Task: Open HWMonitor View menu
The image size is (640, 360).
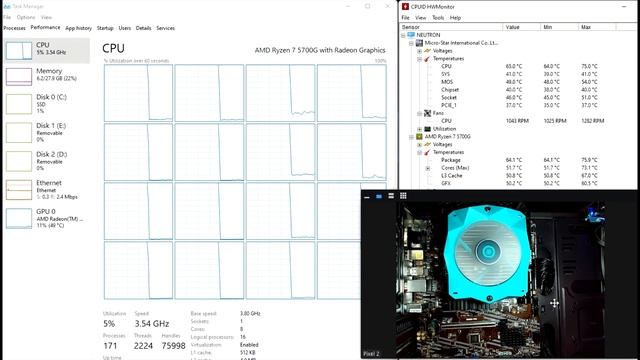Action: tap(420, 18)
